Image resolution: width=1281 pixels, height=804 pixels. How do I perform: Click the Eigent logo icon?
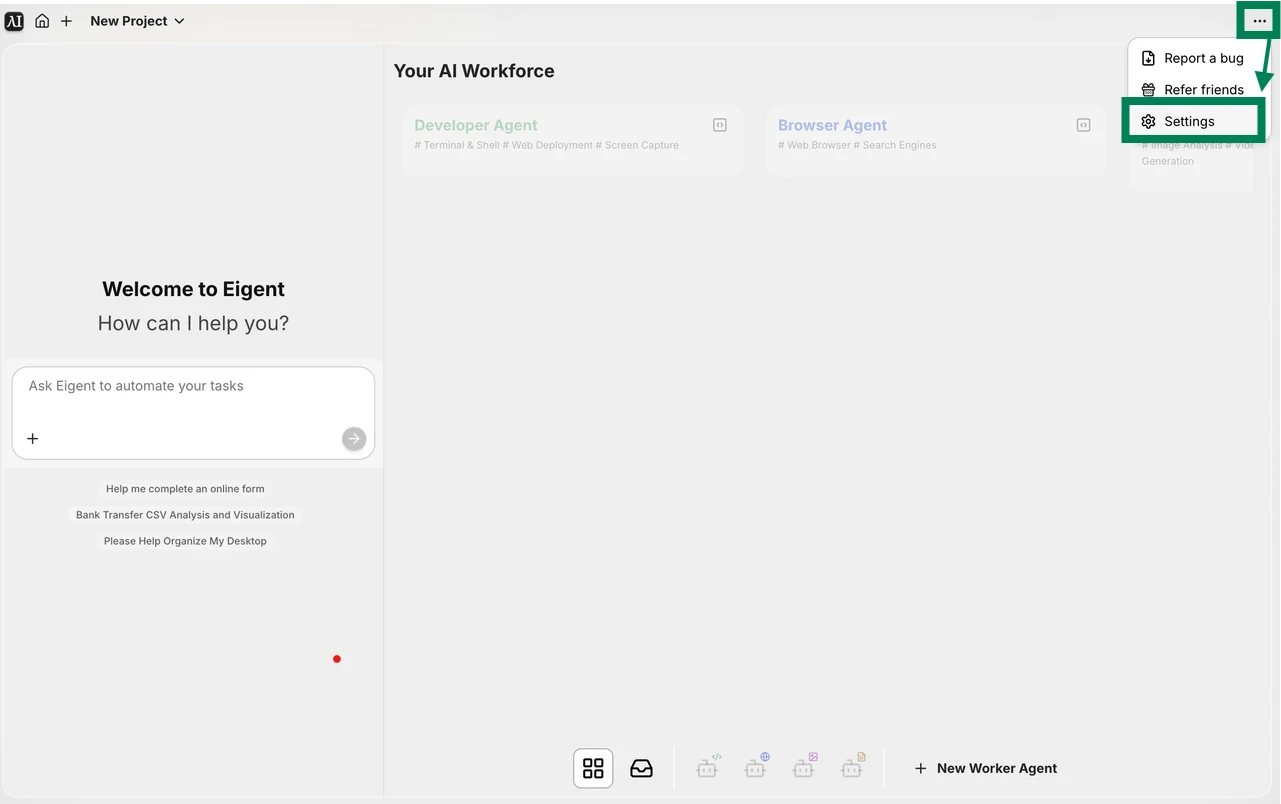click(x=14, y=21)
